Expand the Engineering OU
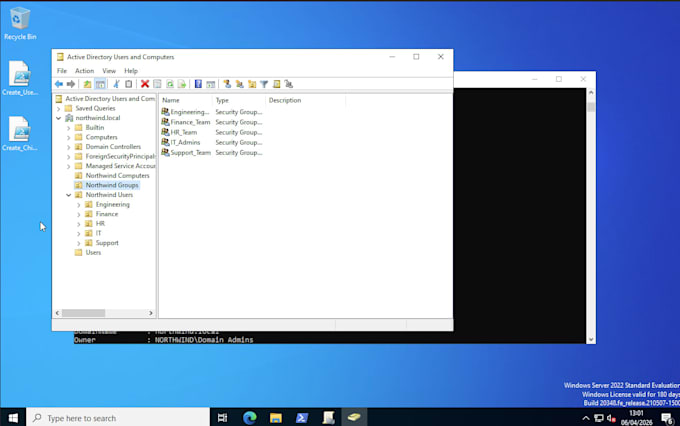 point(78,205)
